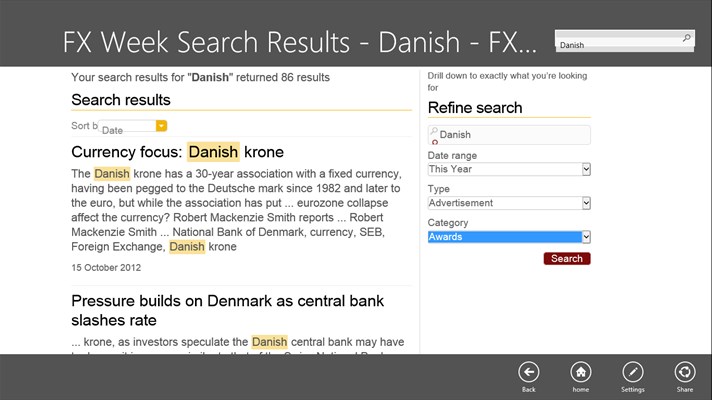Click search icon in Refine search field
712x400 pixels.
[434, 132]
